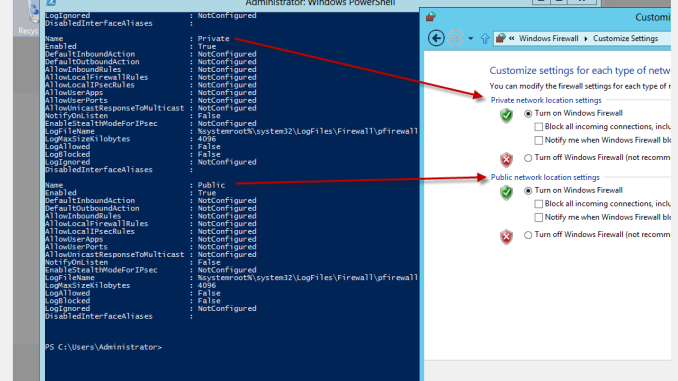Click the Customize Settings breadcrumb

[x=625, y=38]
